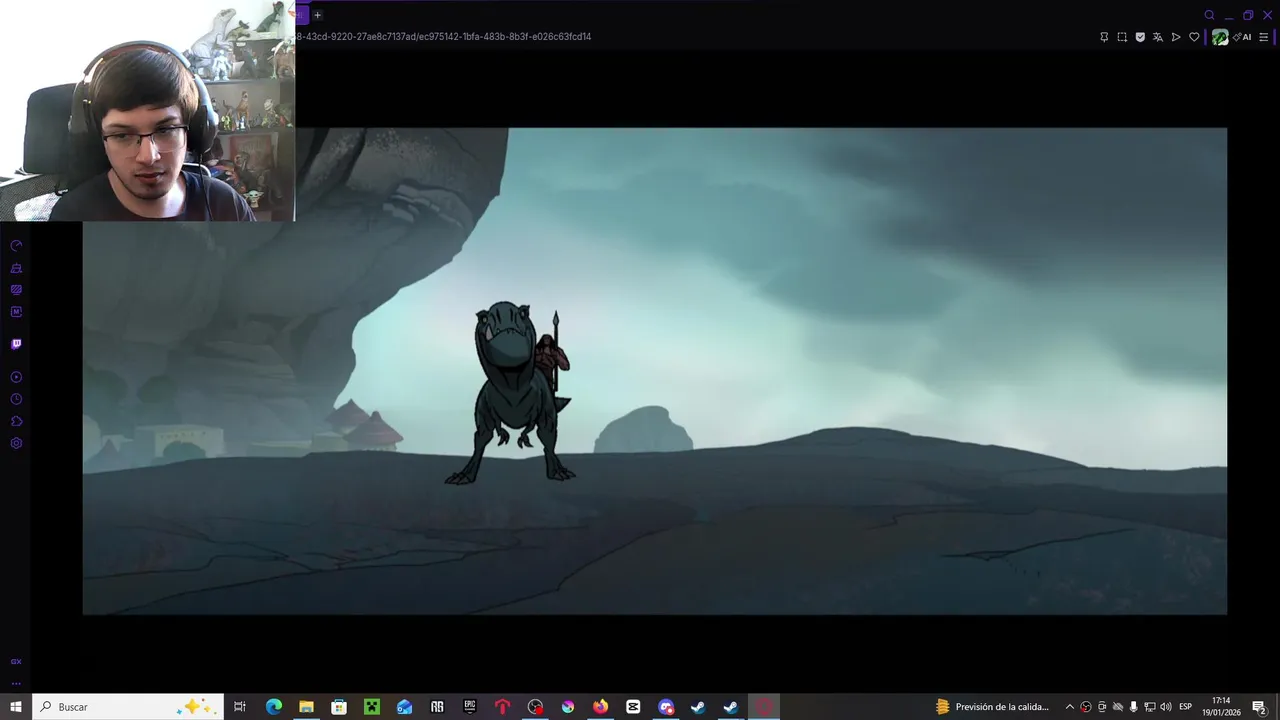Open the blue Mail app icon
This screenshot has height=720, width=1280.
point(404,707)
